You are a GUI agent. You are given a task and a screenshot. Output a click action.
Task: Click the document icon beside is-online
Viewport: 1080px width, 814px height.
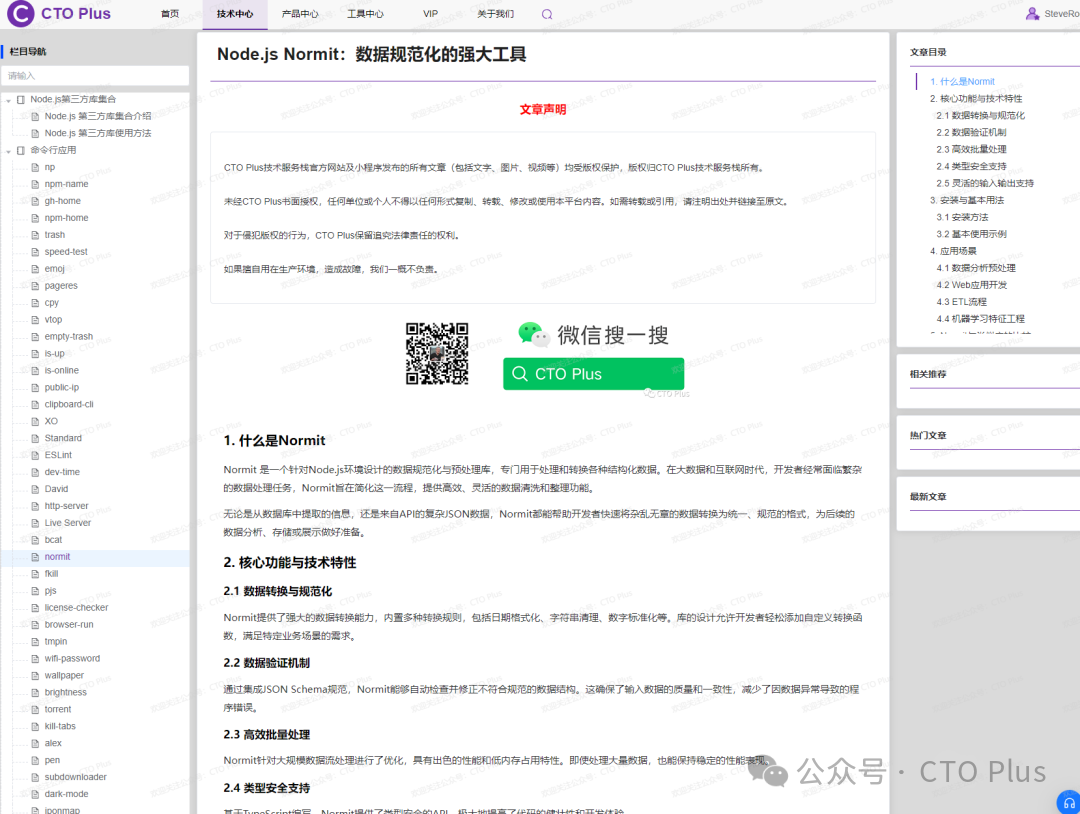click(x=35, y=371)
